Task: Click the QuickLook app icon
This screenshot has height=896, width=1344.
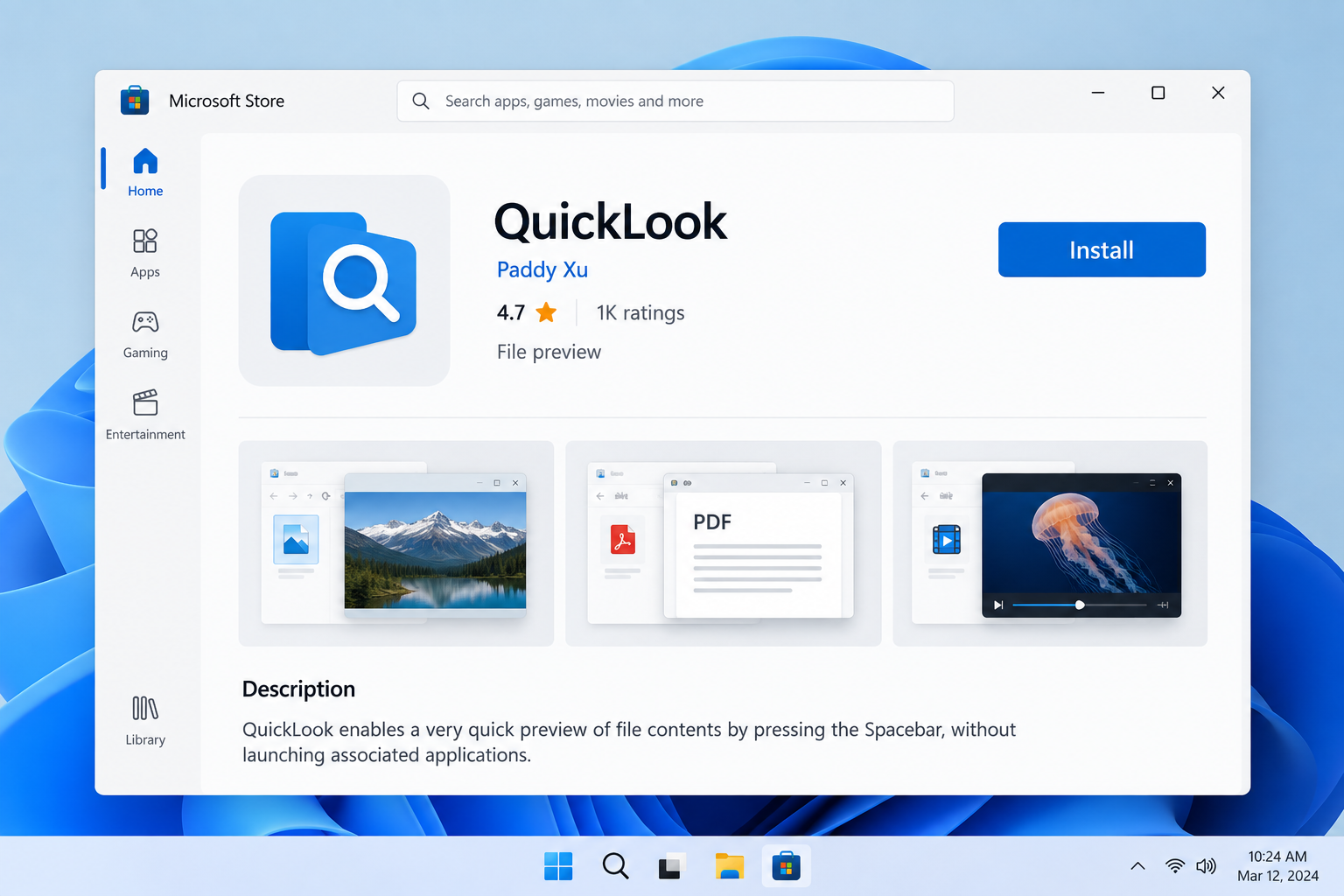Action: (344, 281)
